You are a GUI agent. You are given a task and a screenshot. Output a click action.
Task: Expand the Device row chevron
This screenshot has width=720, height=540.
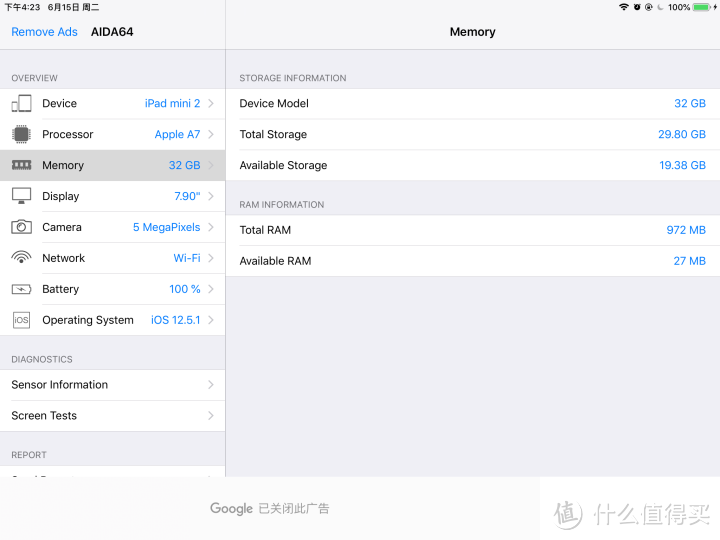coord(211,103)
